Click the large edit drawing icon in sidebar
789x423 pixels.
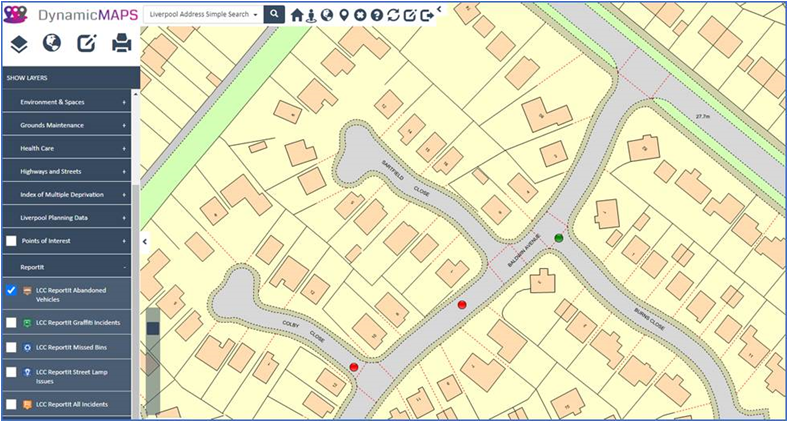[87, 43]
